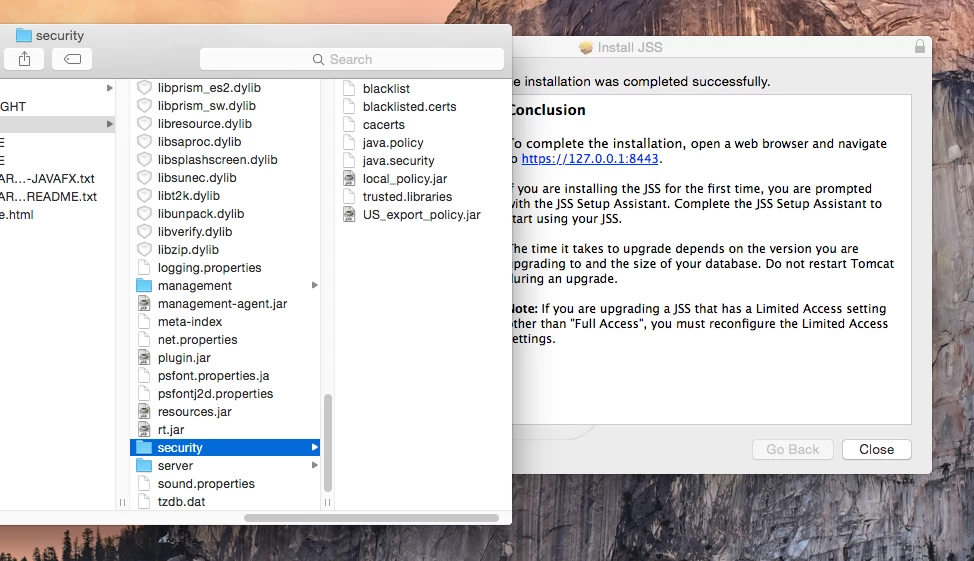This screenshot has height=561, width=974.
Task: Select trusted.libraries file
Action: click(407, 197)
